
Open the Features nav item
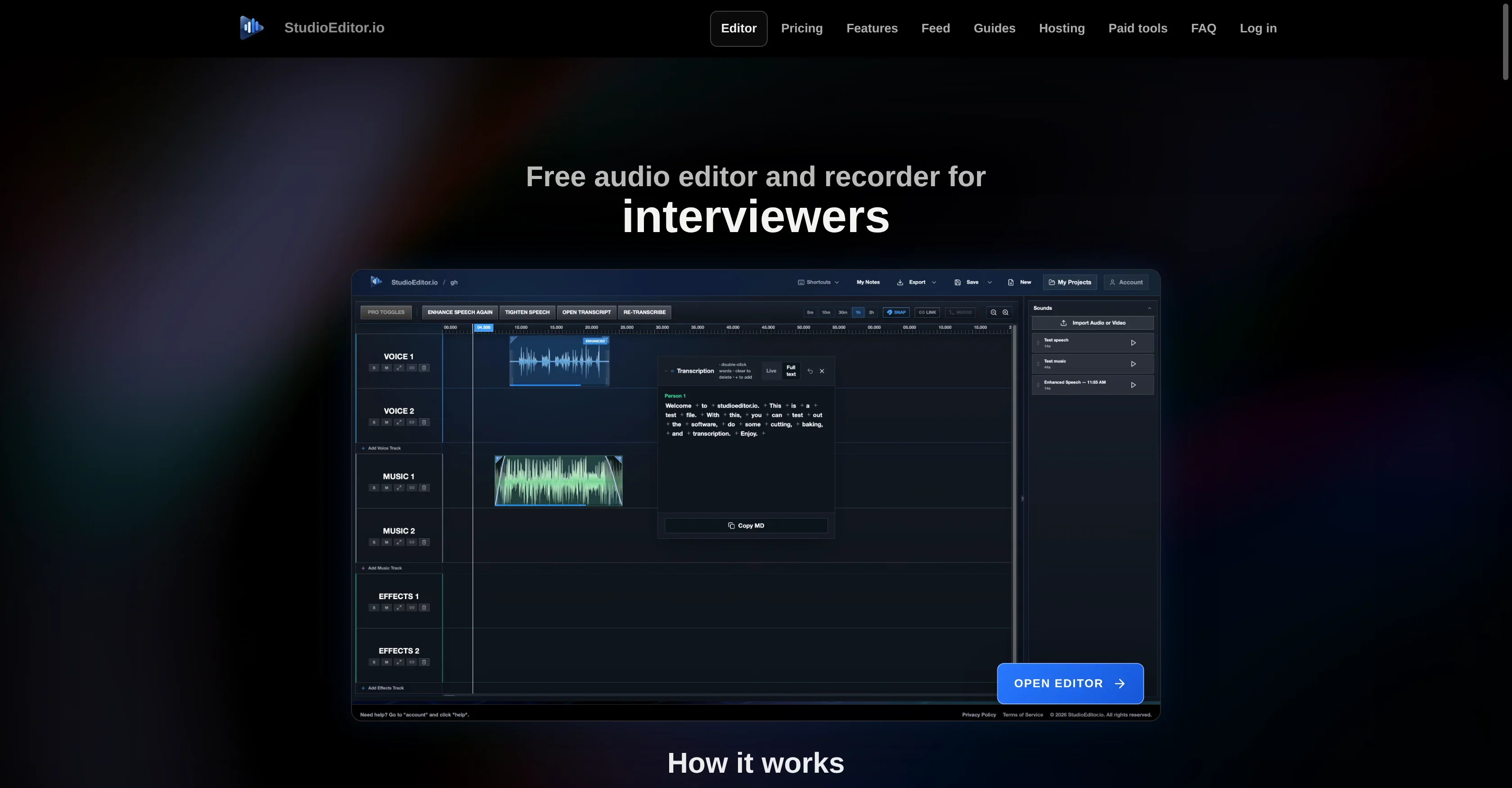(x=872, y=28)
